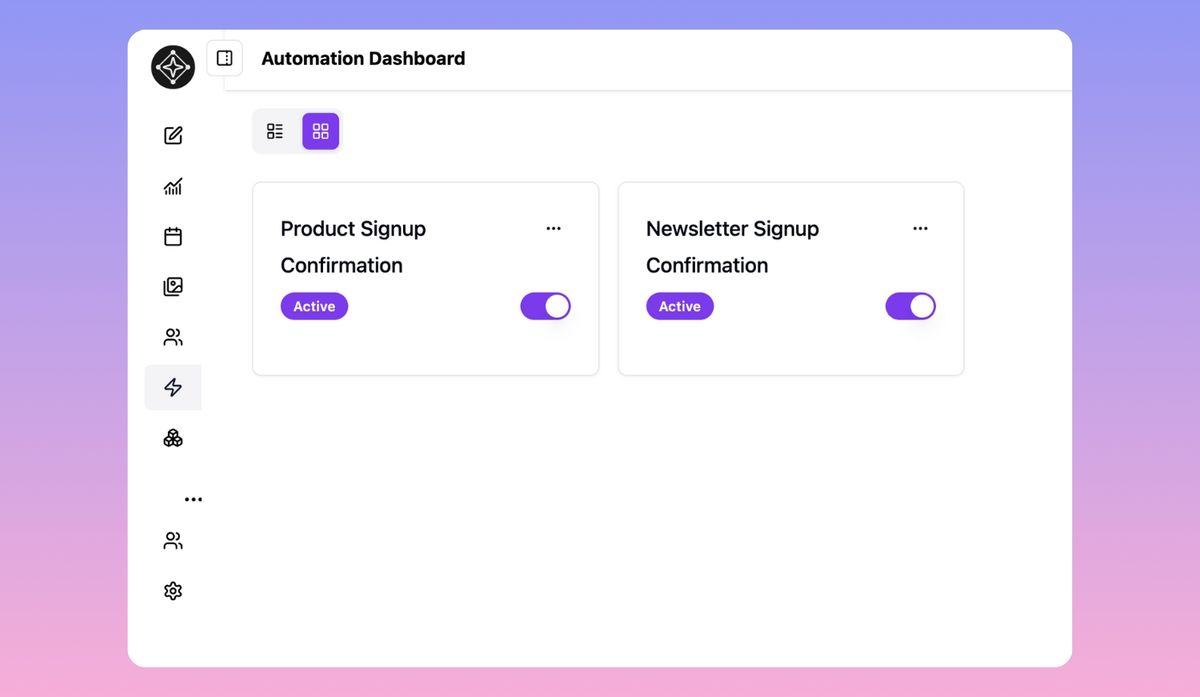The width and height of the screenshot is (1200, 697).
Task: Open the stacked cubes integrations icon
Action: tap(173, 438)
